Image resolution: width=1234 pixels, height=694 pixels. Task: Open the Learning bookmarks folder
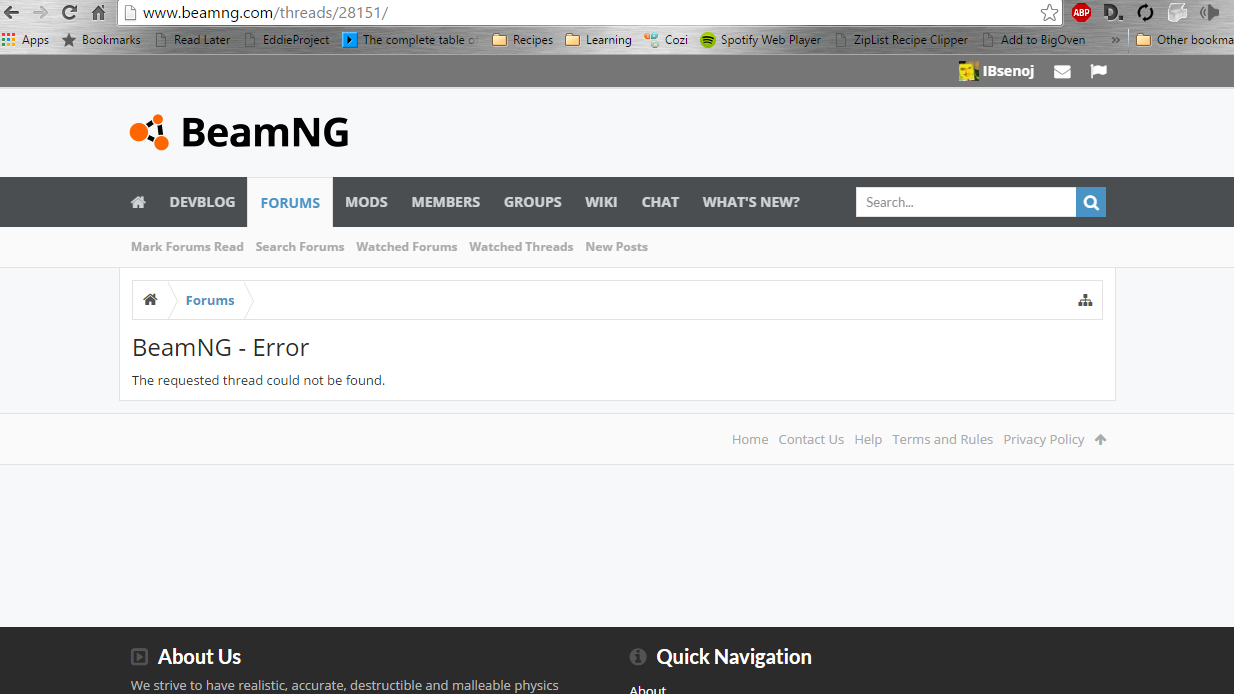click(598, 40)
